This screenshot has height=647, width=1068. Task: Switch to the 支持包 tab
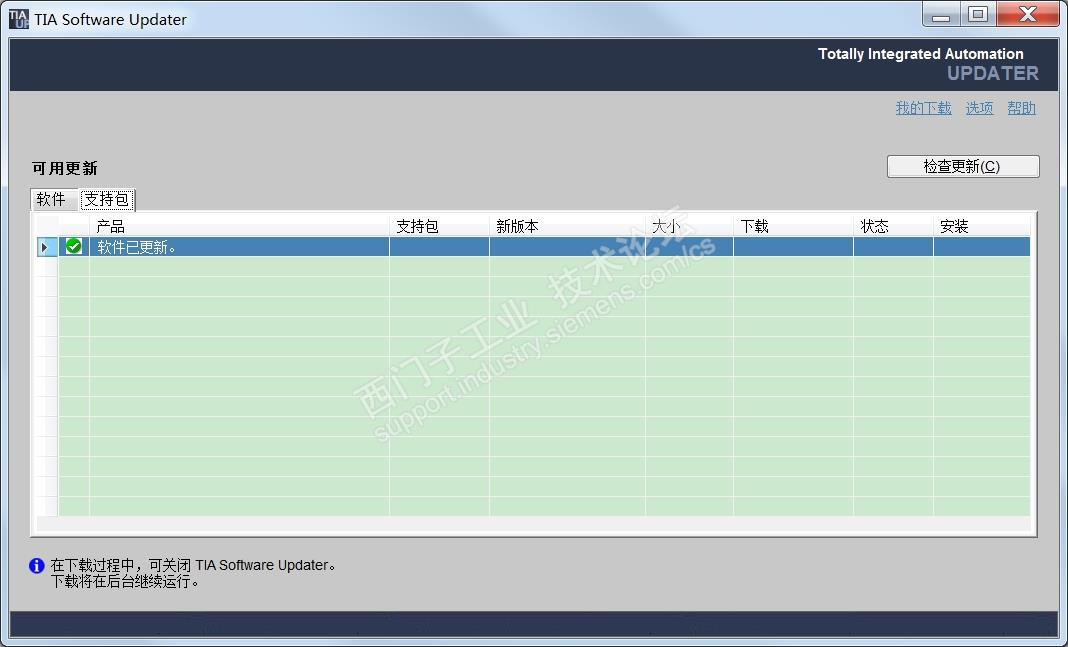107,200
